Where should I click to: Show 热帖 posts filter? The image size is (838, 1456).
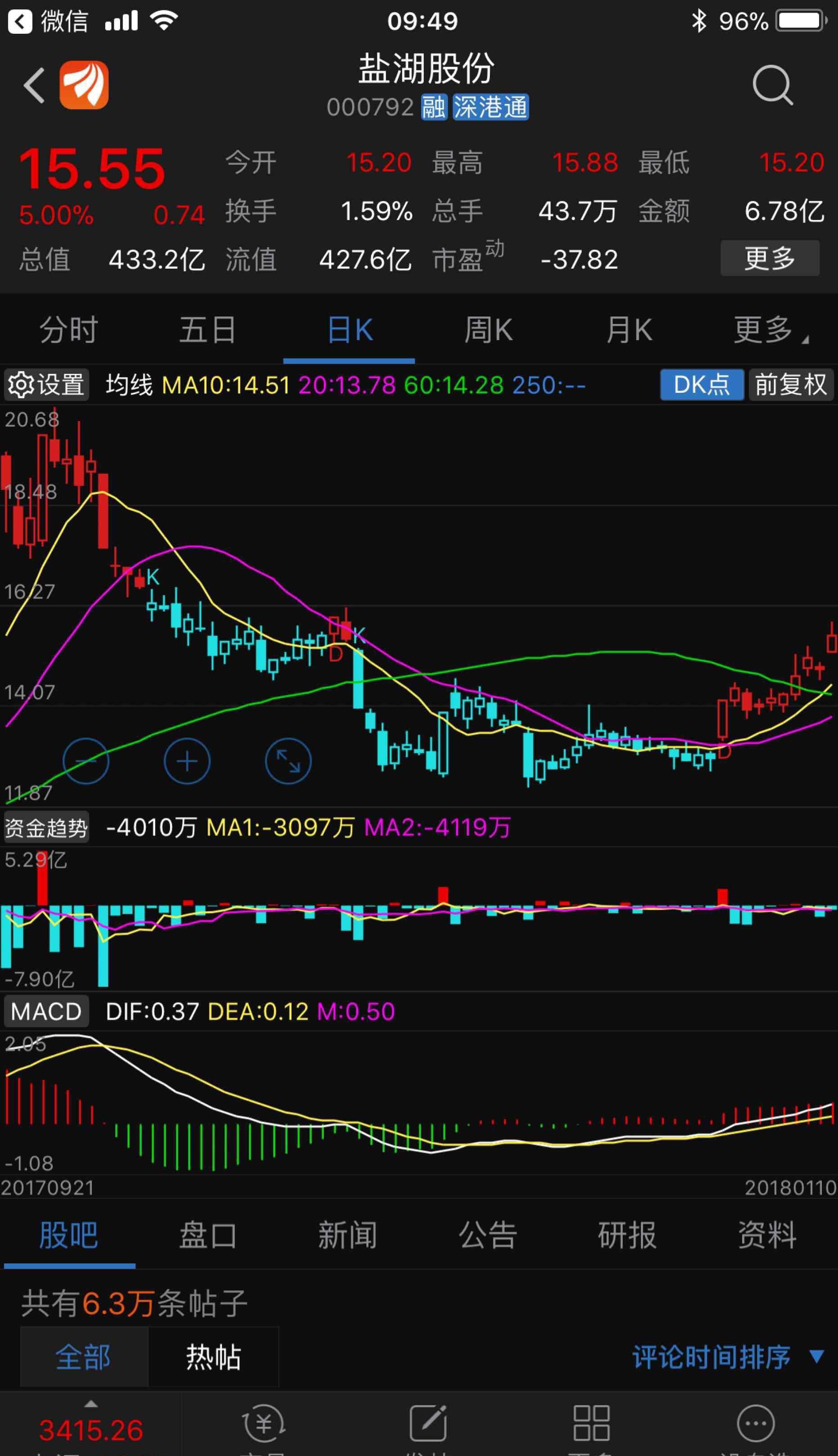214,1357
